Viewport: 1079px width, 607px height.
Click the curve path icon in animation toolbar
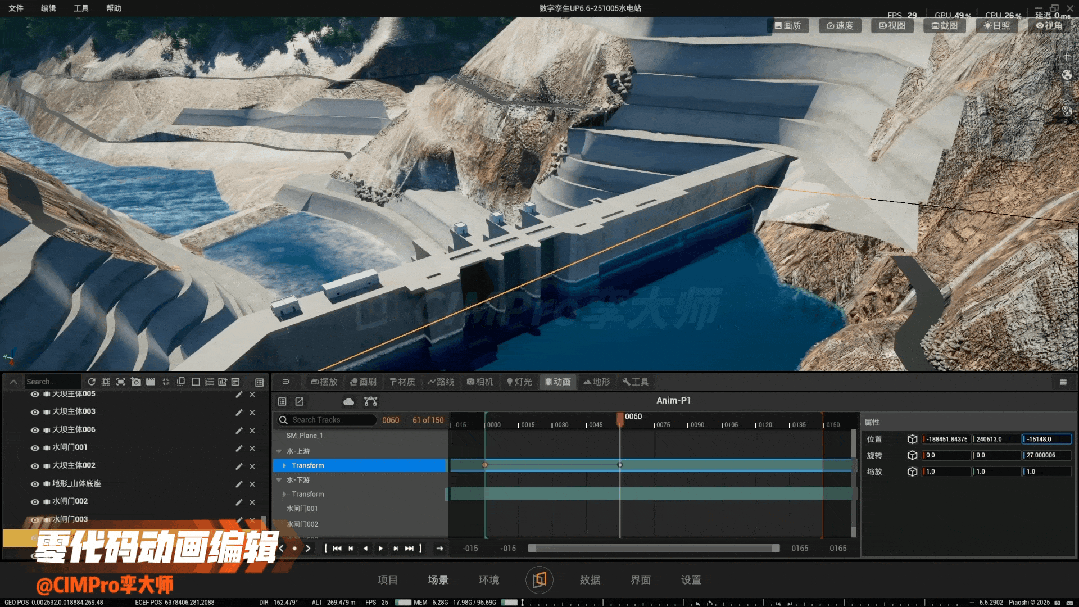(x=371, y=401)
